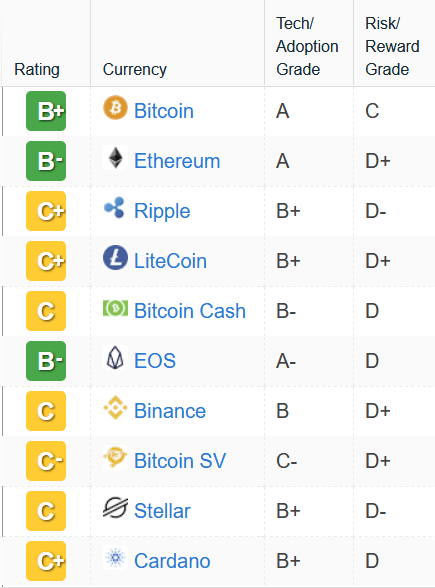The width and height of the screenshot is (435, 588).
Task: Sort by Risk/Reward Grade header
Action: click(x=392, y=46)
